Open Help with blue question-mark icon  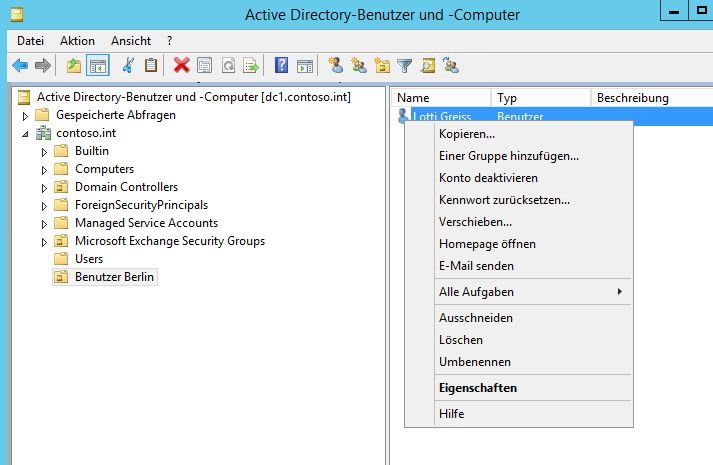pos(281,66)
